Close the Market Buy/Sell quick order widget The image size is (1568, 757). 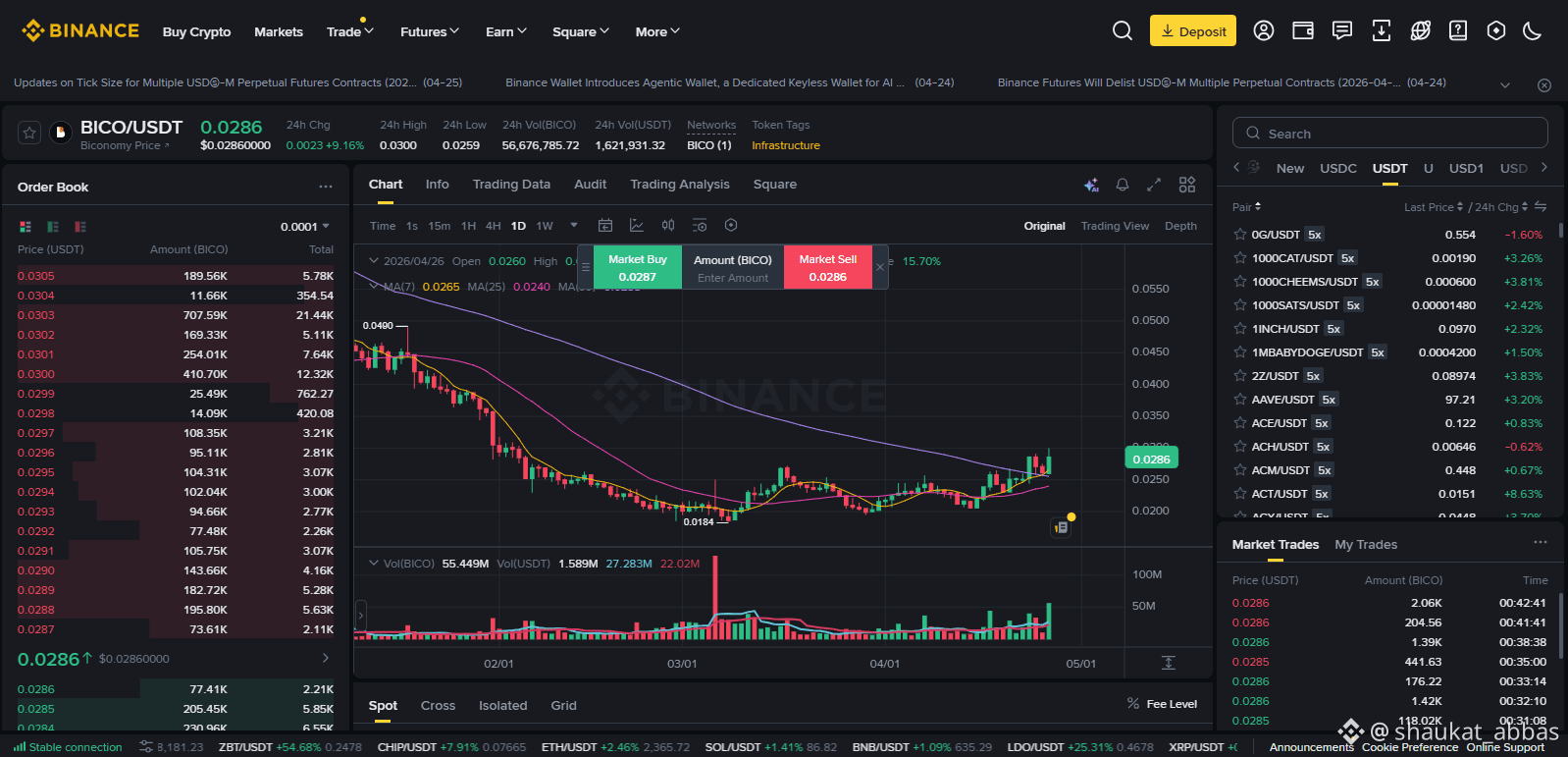(x=880, y=267)
